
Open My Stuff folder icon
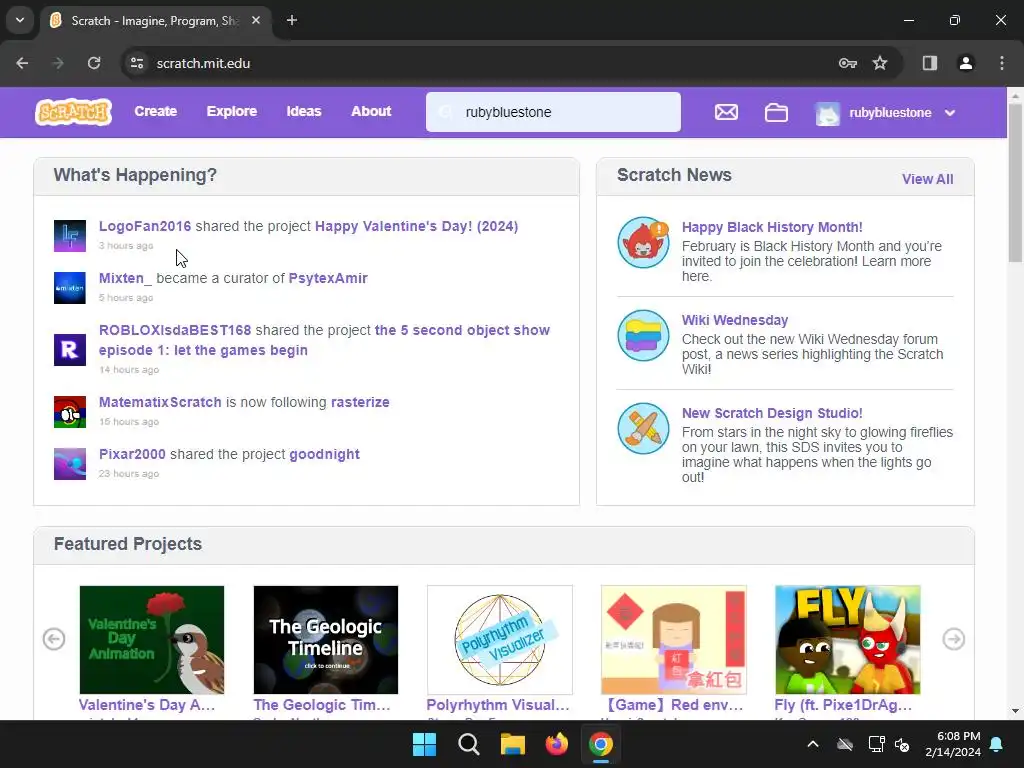click(776, 112)
